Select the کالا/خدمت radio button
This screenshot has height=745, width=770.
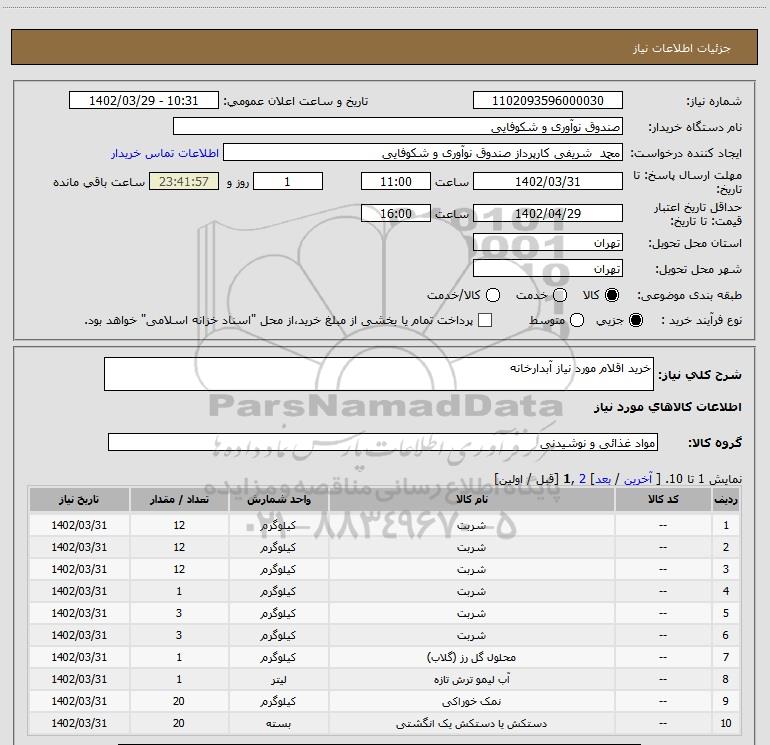click(x=493, y=296)
